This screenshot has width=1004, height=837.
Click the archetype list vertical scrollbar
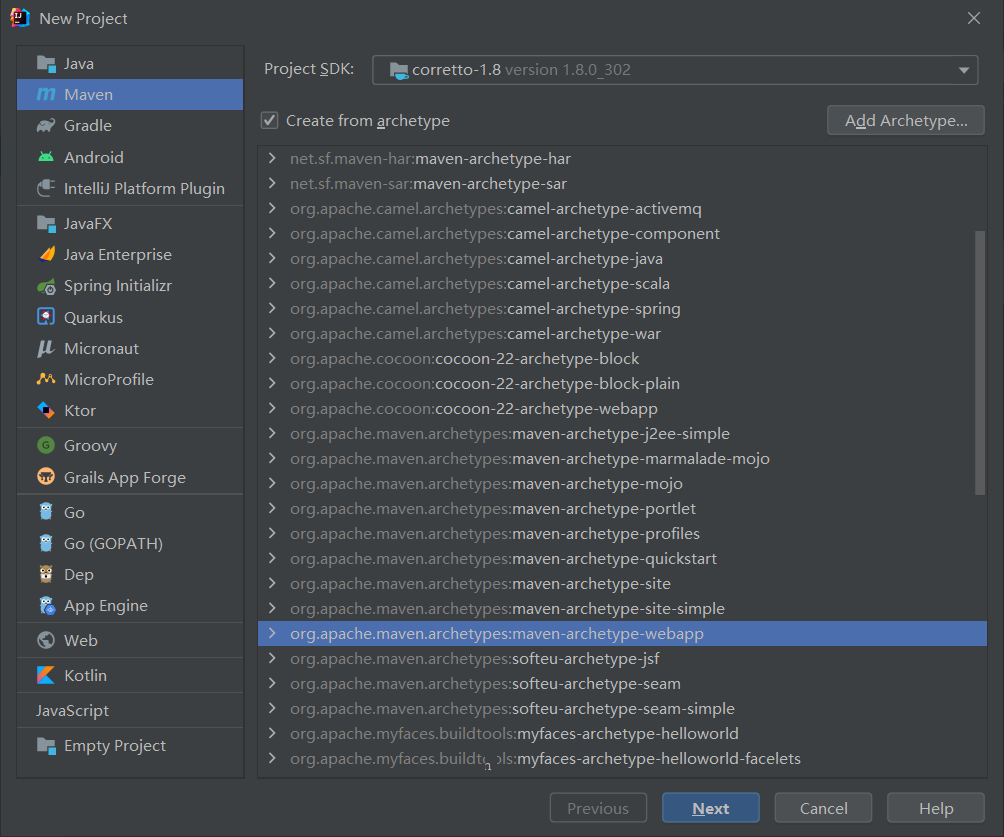click(980, 360)
